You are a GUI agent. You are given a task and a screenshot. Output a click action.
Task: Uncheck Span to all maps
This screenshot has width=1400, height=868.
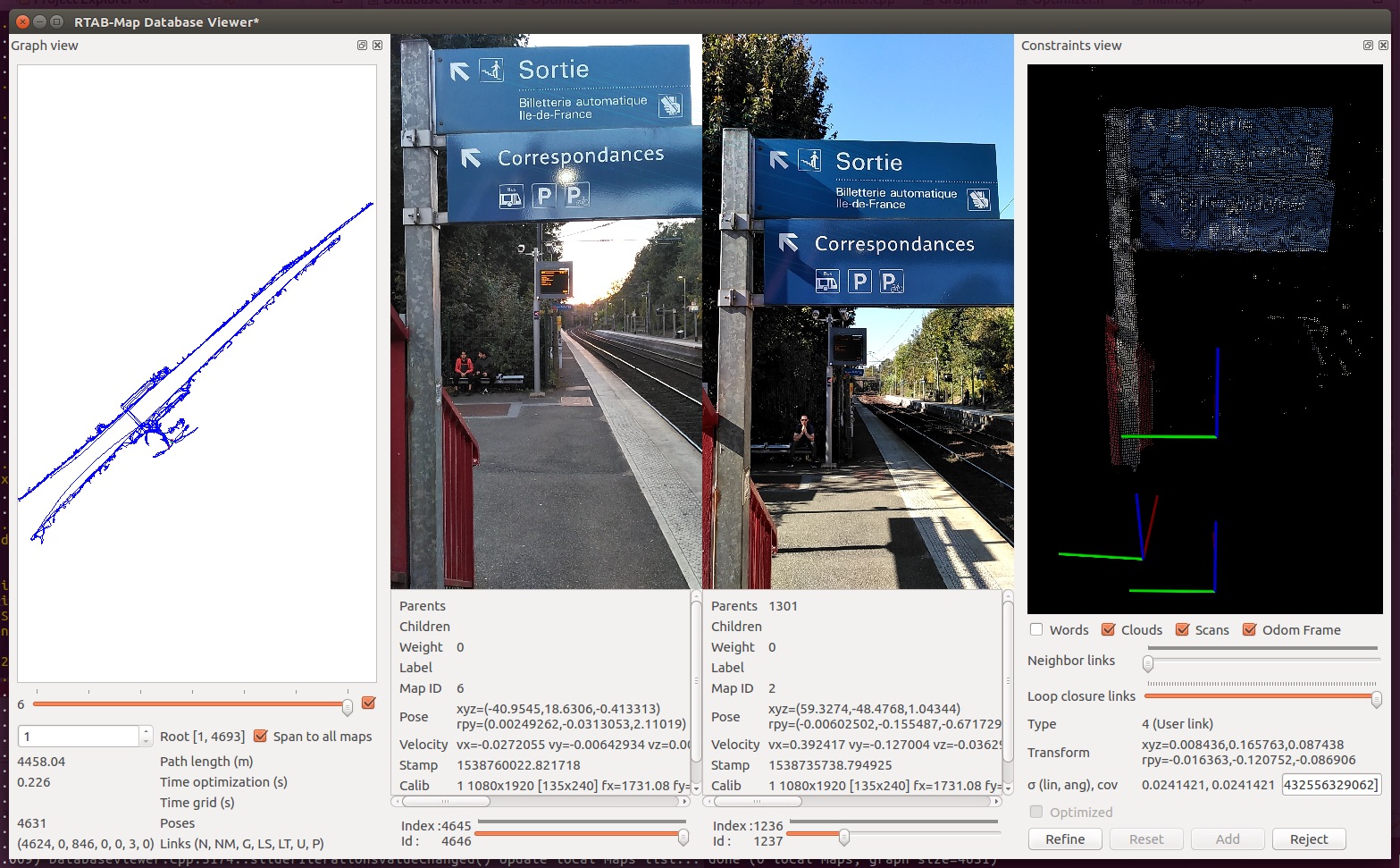[261, 736]
